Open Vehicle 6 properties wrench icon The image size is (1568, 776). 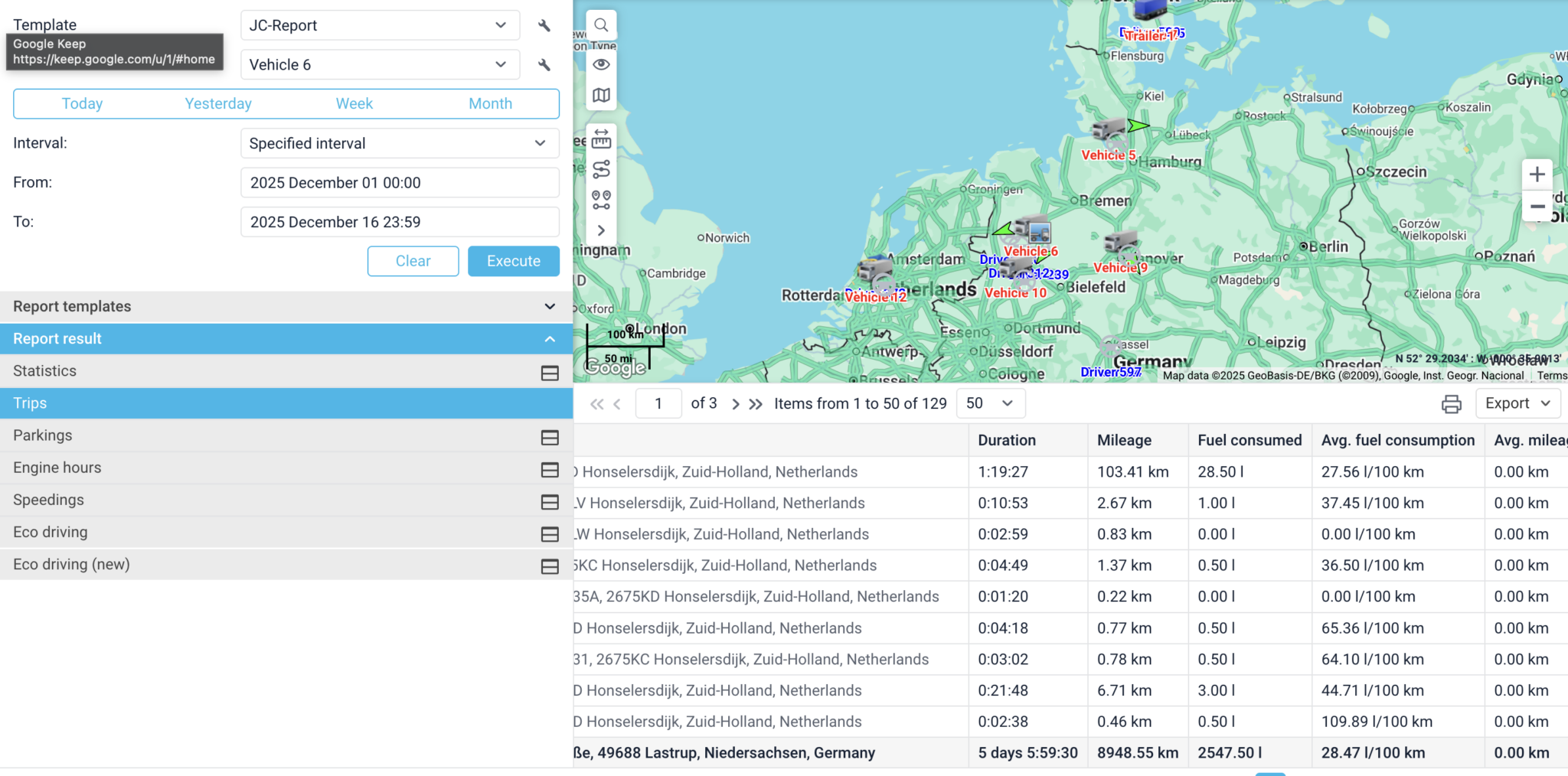click(x=544, y=65)
